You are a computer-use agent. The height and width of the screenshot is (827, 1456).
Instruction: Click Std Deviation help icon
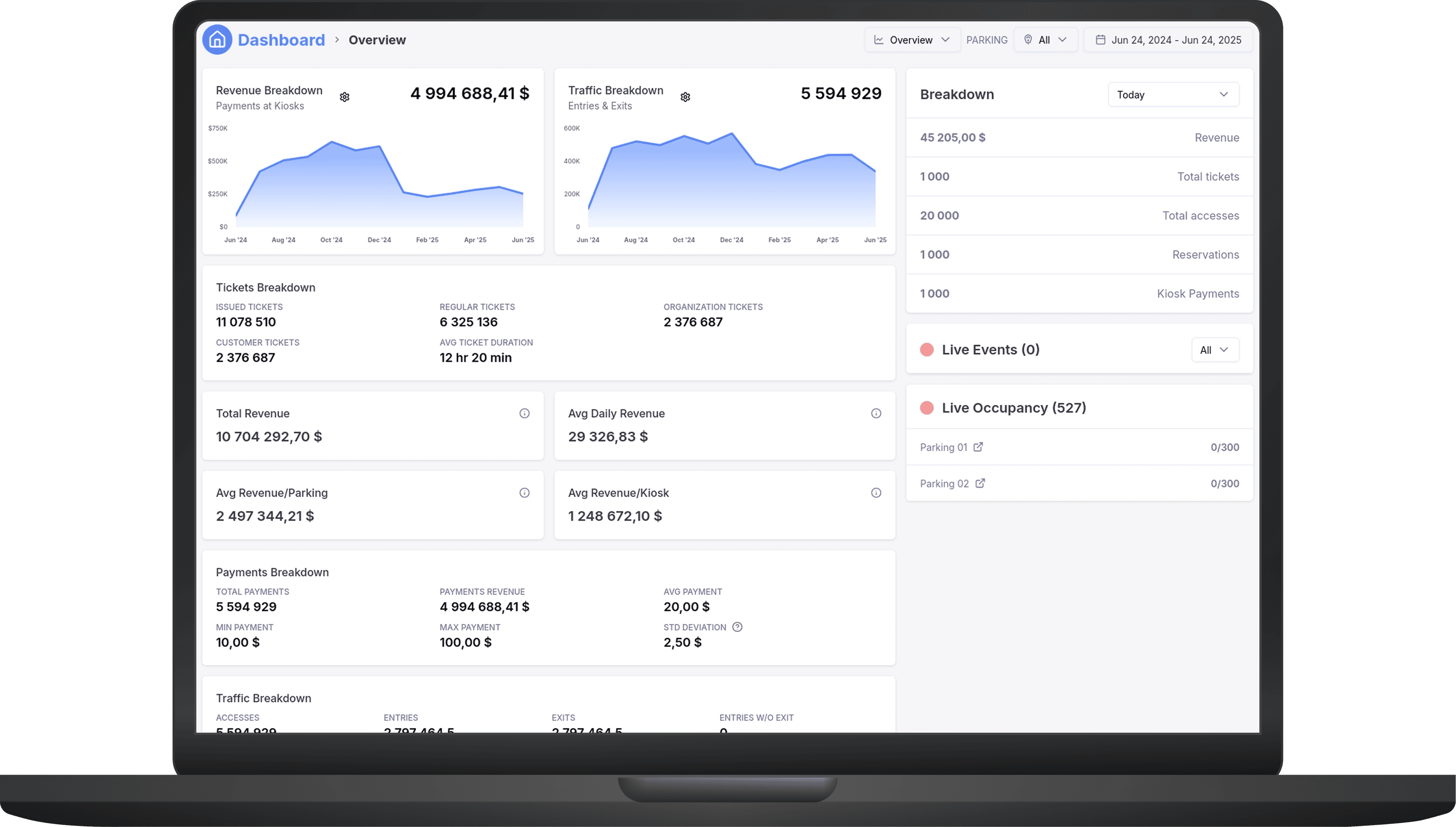tap(737, 627)
